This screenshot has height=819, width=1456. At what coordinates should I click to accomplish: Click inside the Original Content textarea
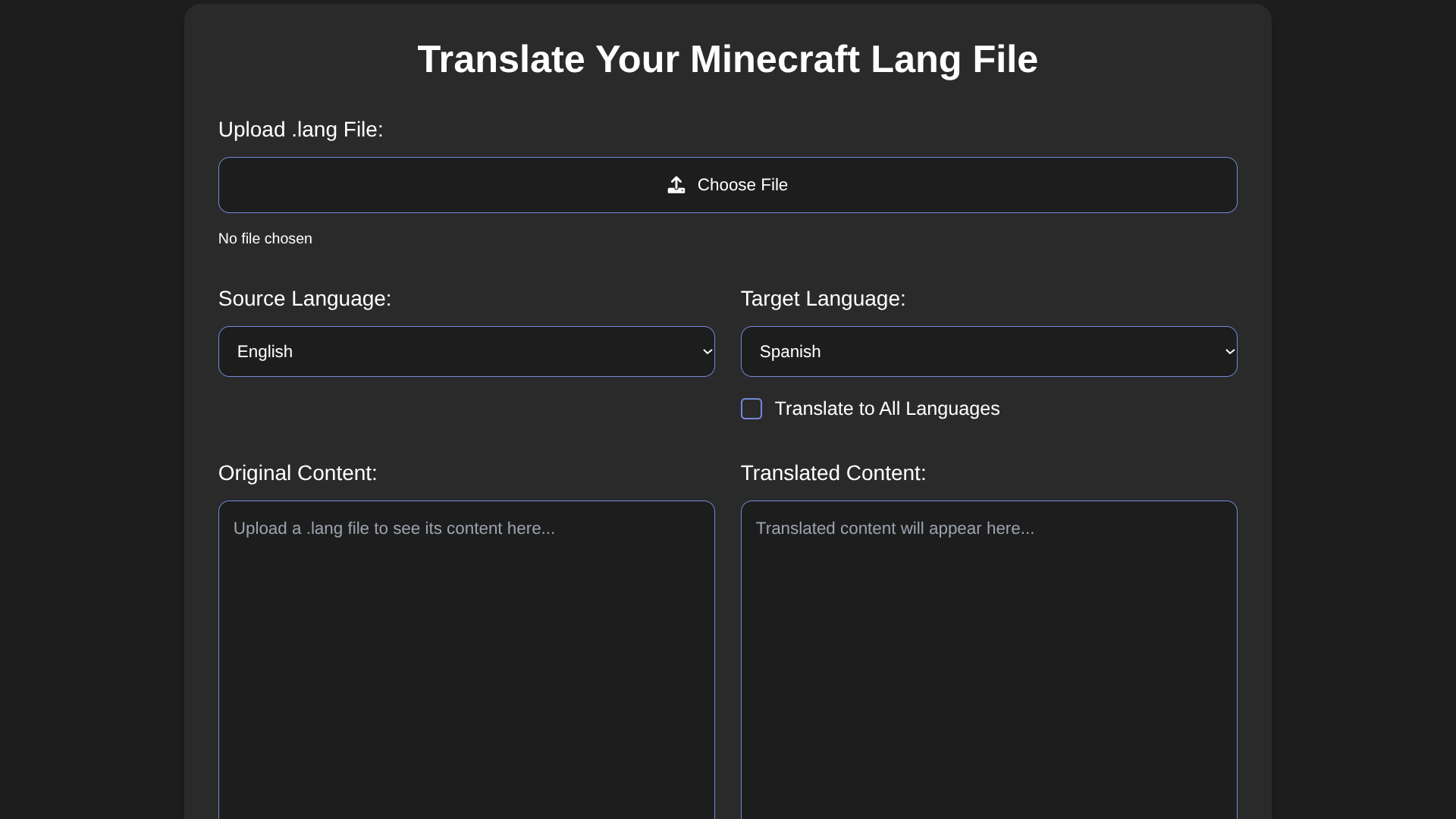pyautogui.click(x=466, y=660)
